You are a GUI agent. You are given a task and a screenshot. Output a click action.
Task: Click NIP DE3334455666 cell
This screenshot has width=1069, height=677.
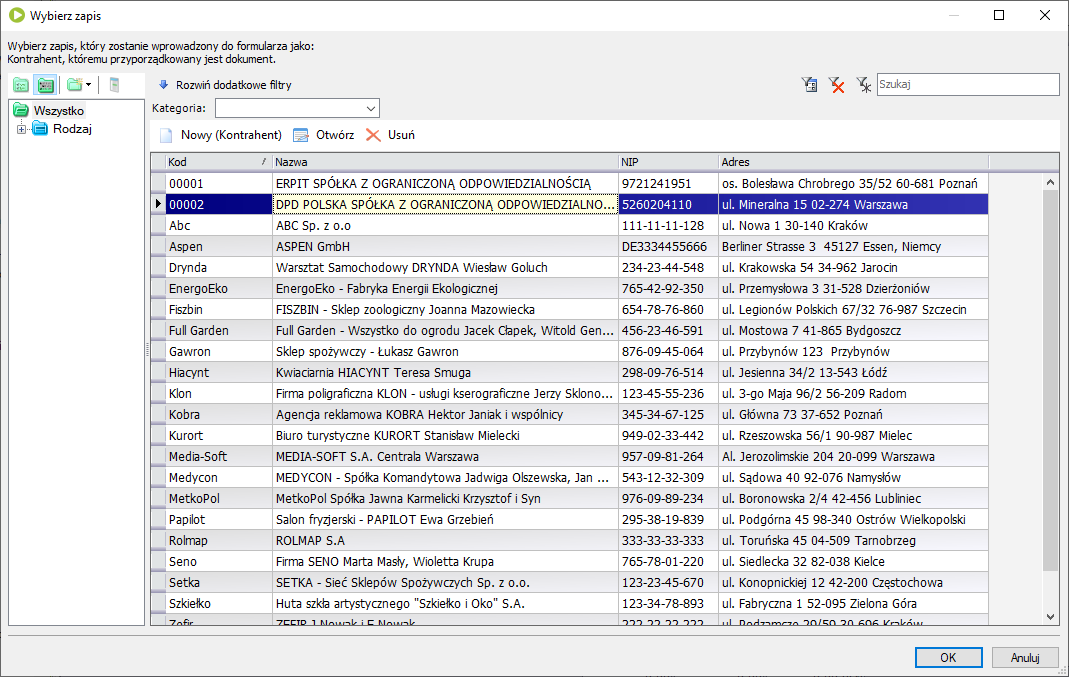[668, 247]
